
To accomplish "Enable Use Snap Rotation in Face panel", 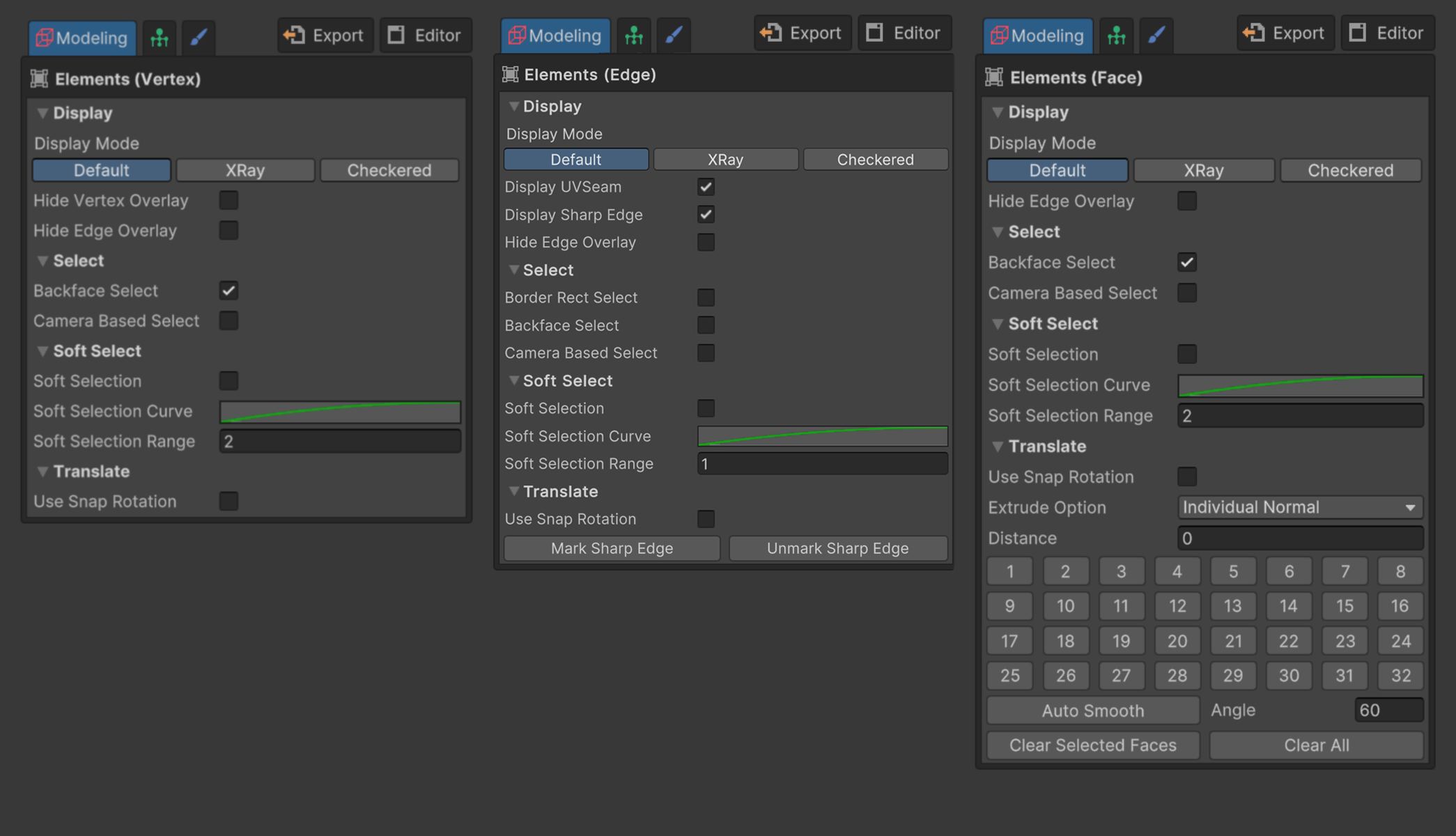I will coord(1187,477).
